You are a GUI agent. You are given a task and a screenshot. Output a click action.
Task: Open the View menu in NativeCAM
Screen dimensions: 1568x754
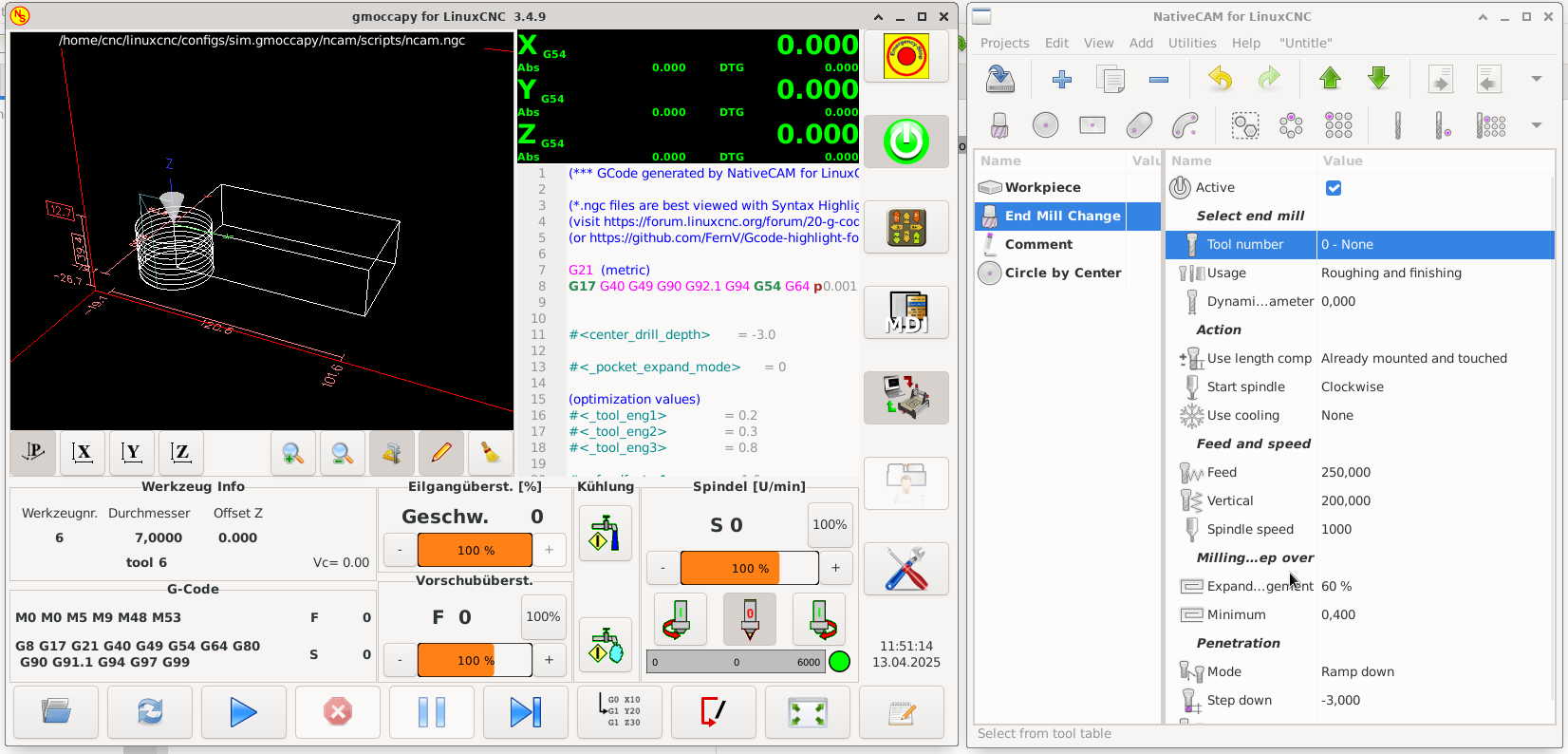(x=1098, y=43)
